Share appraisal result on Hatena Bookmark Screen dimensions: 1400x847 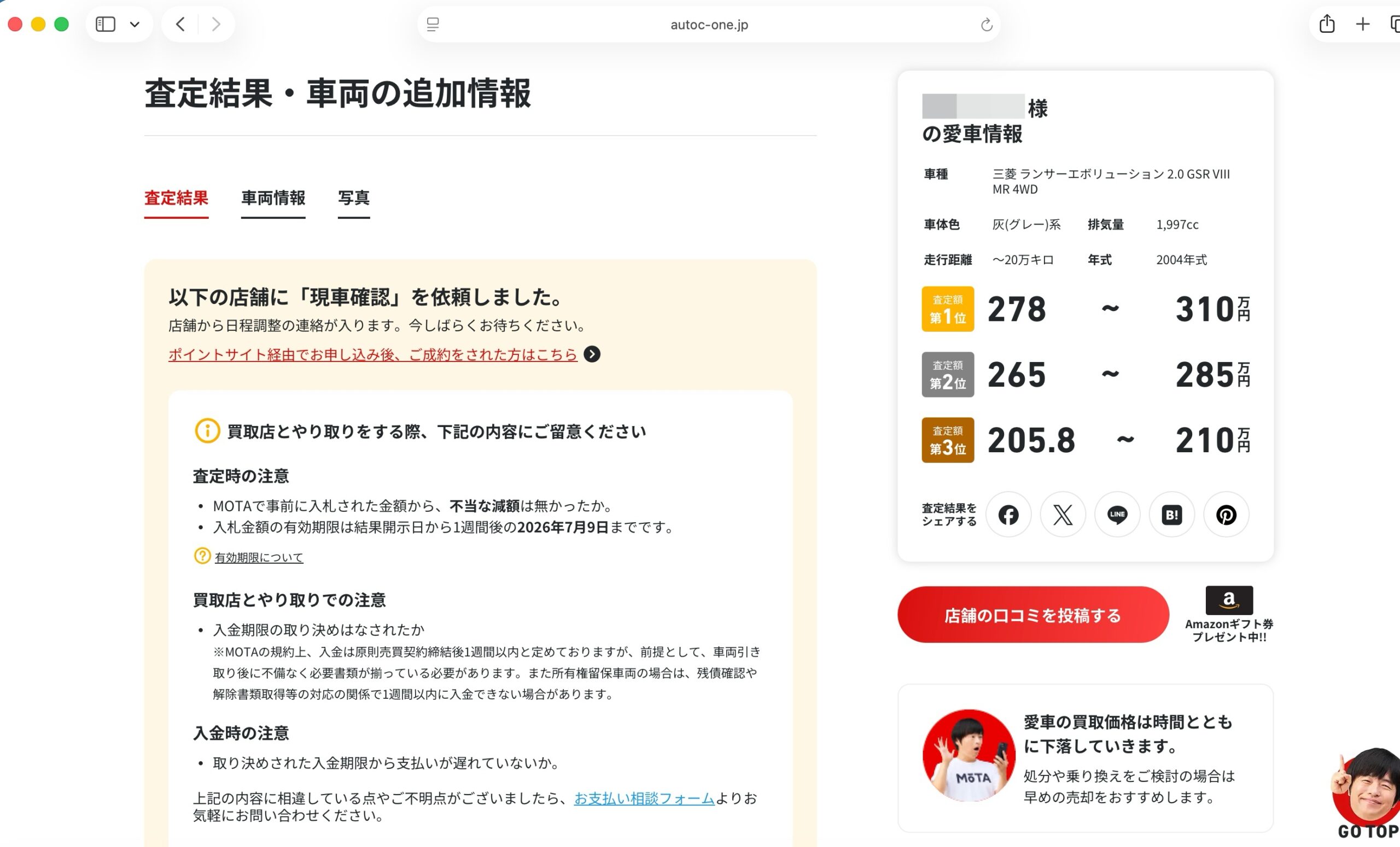pos(1172,515)
